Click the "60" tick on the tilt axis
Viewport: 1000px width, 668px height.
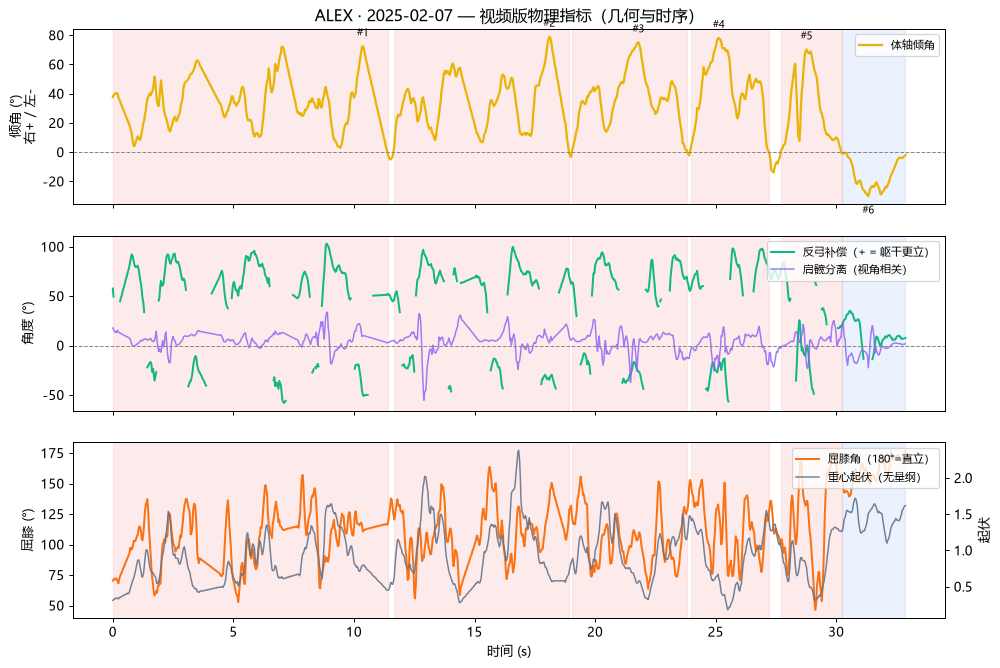[x=56, y=65]
